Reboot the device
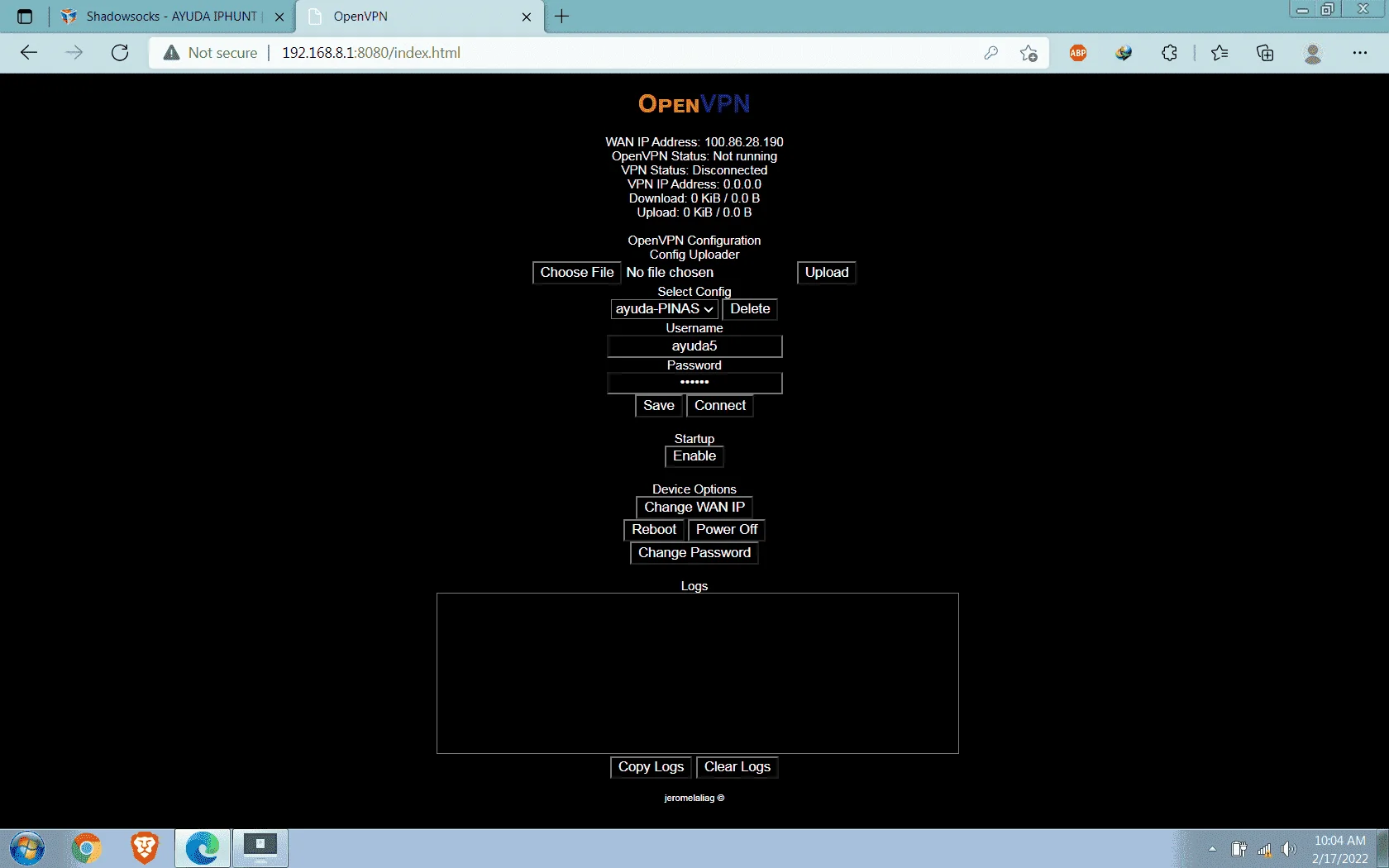1389x868 pixels. 654,530
